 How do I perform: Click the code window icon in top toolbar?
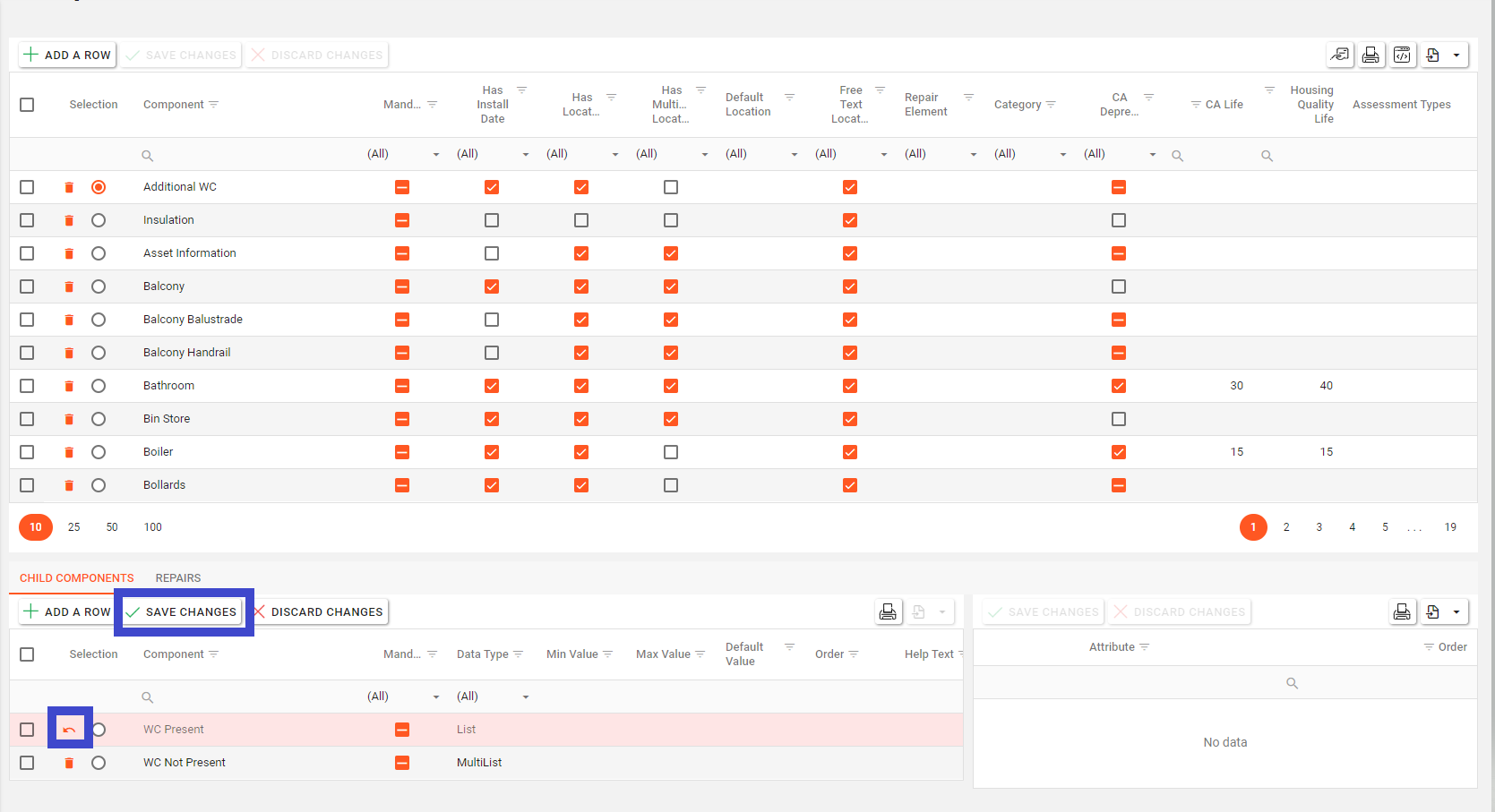[x=1402, y=56]
